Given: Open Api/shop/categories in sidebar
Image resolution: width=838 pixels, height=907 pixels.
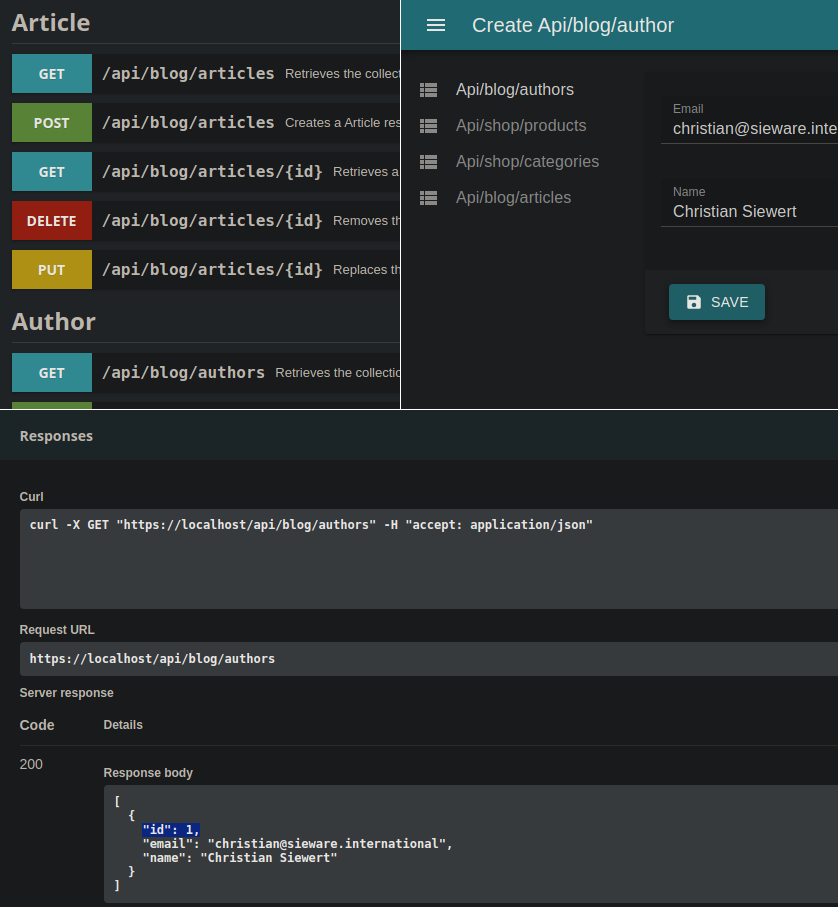Looking at the screenshot, I should [x=527, y=161].
